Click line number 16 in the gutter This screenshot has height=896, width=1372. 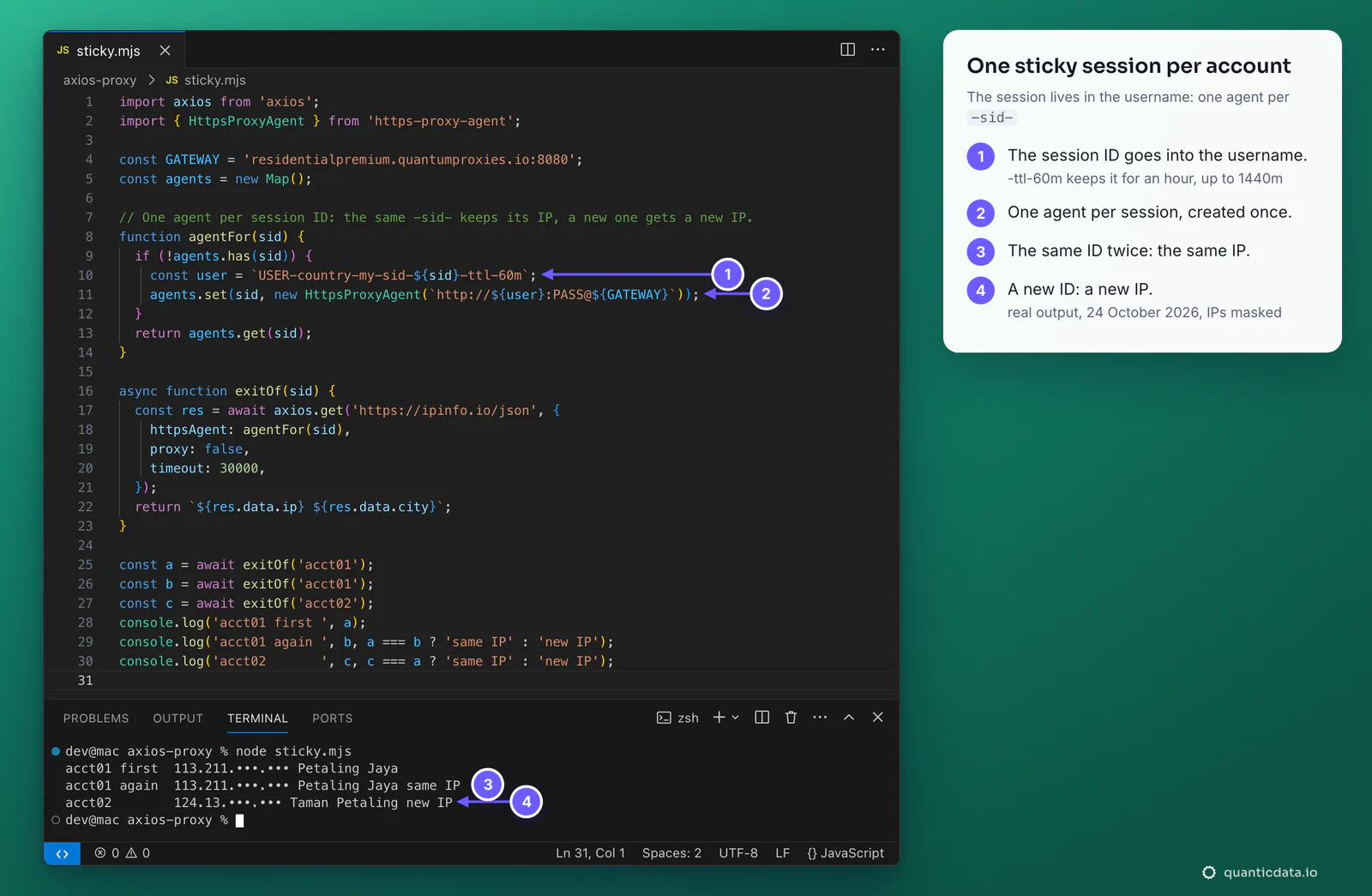pyautogui.click(x=86, y=391)
